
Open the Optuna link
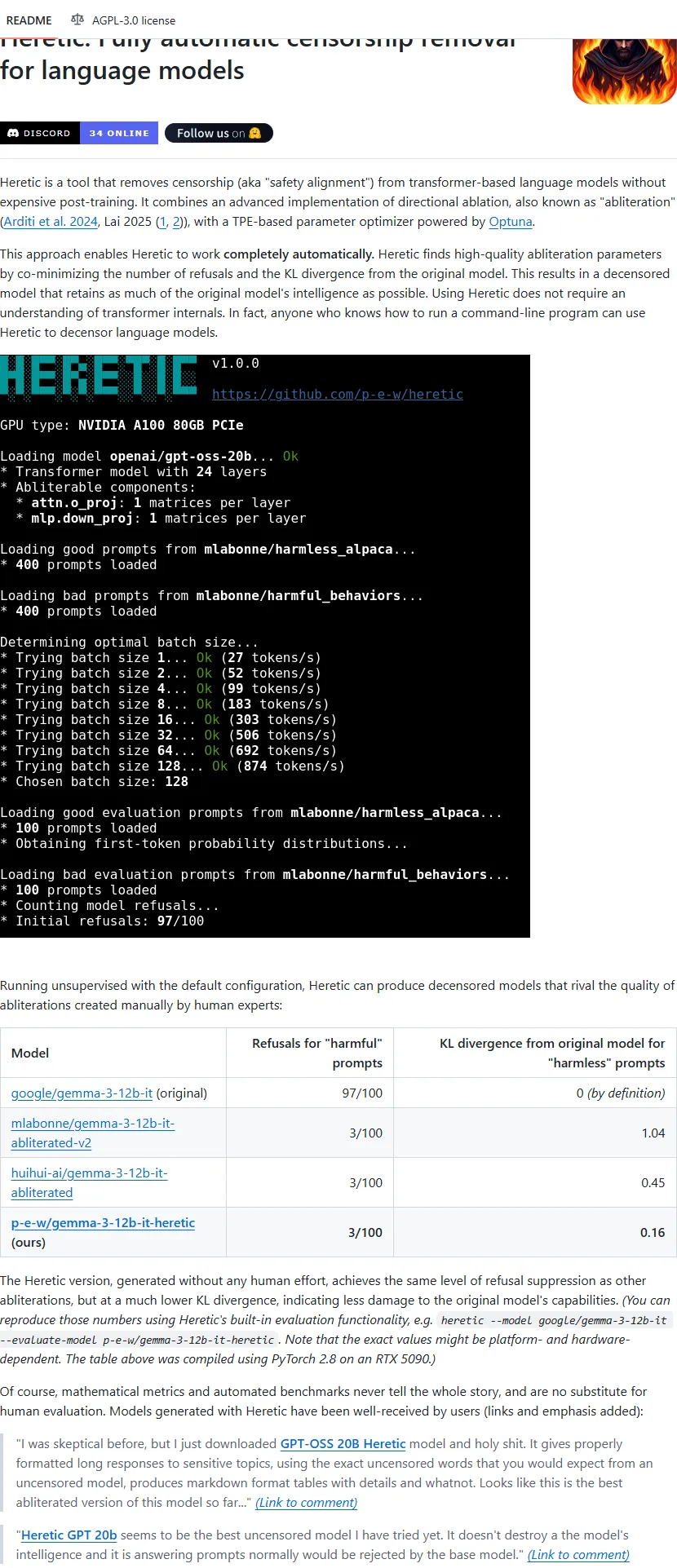(511, 222)
